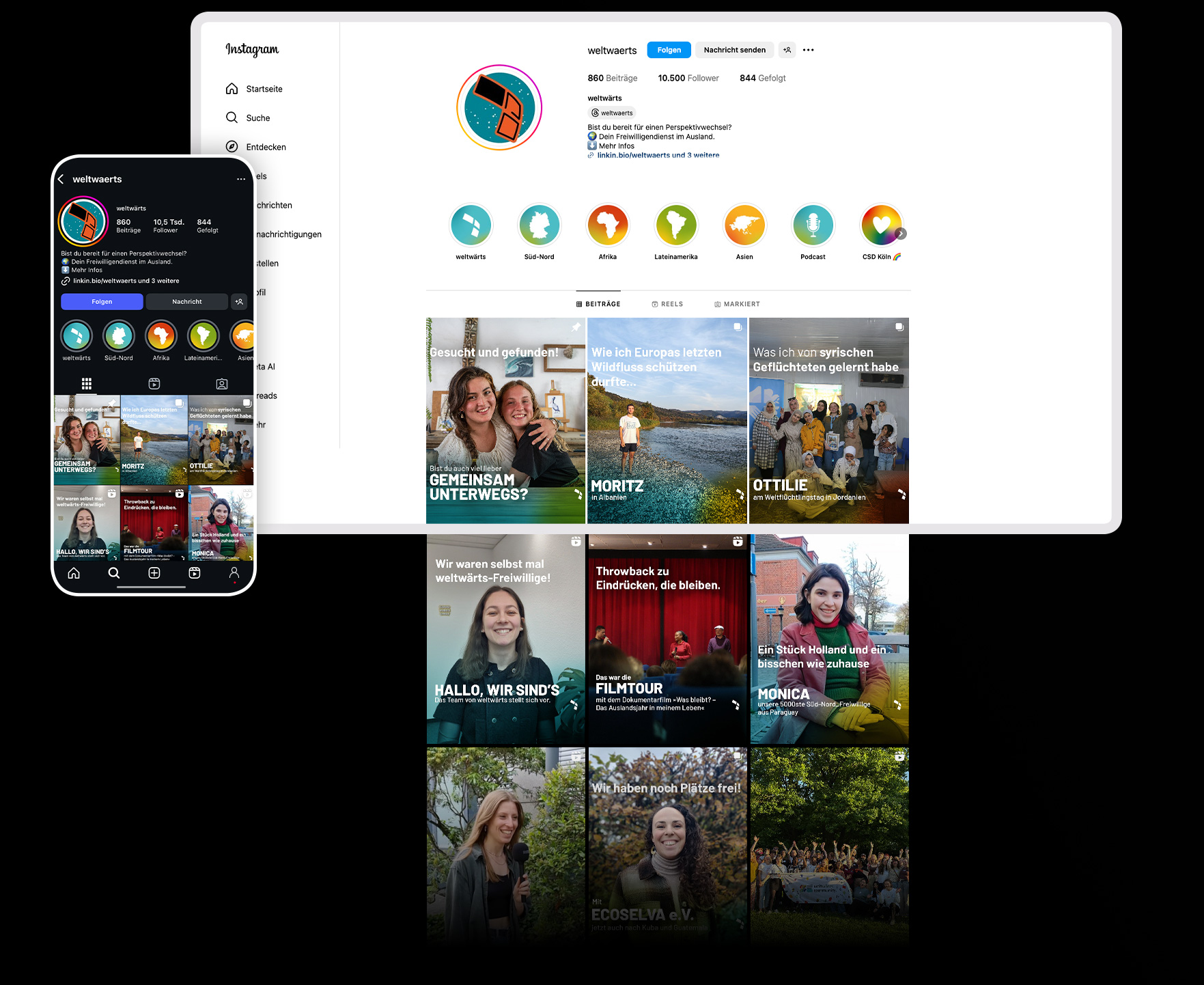Screen dimensions: 1204x985
Task: Tap profile avatar on phone
Action: coord(83,221)
